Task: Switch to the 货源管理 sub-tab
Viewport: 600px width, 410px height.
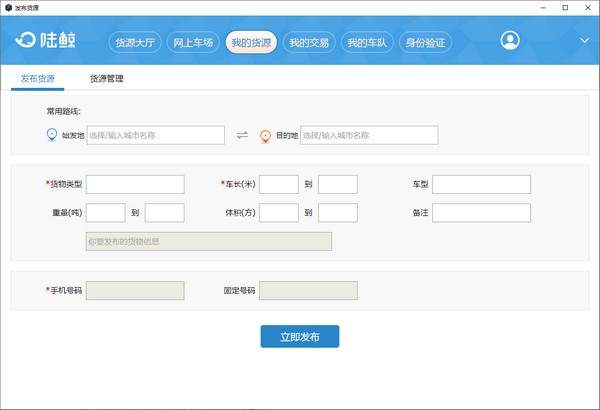Action: pyautogui.click(x=107, y=78)
